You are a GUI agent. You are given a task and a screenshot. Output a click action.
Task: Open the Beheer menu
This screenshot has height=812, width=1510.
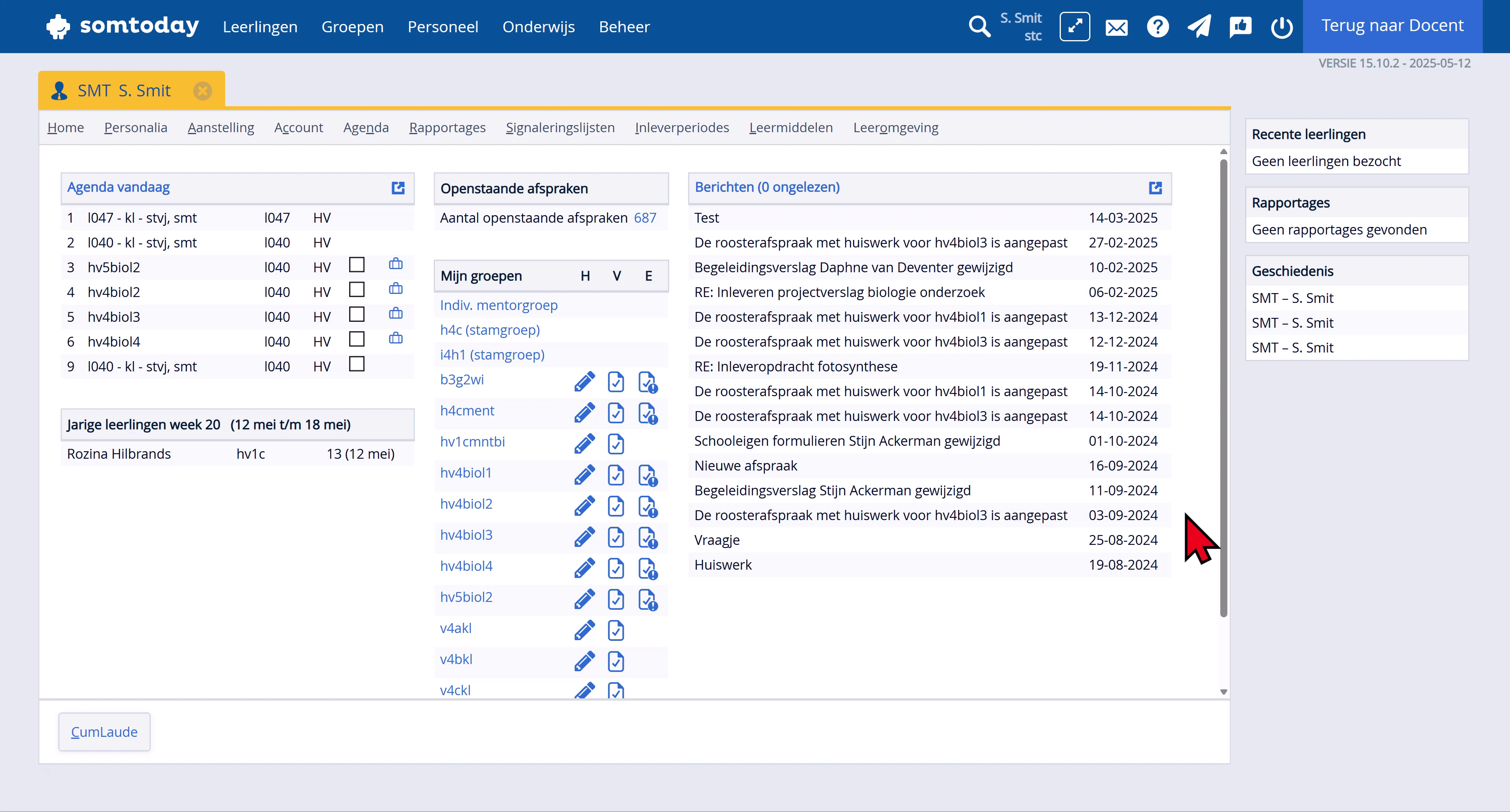click(624, 27)
